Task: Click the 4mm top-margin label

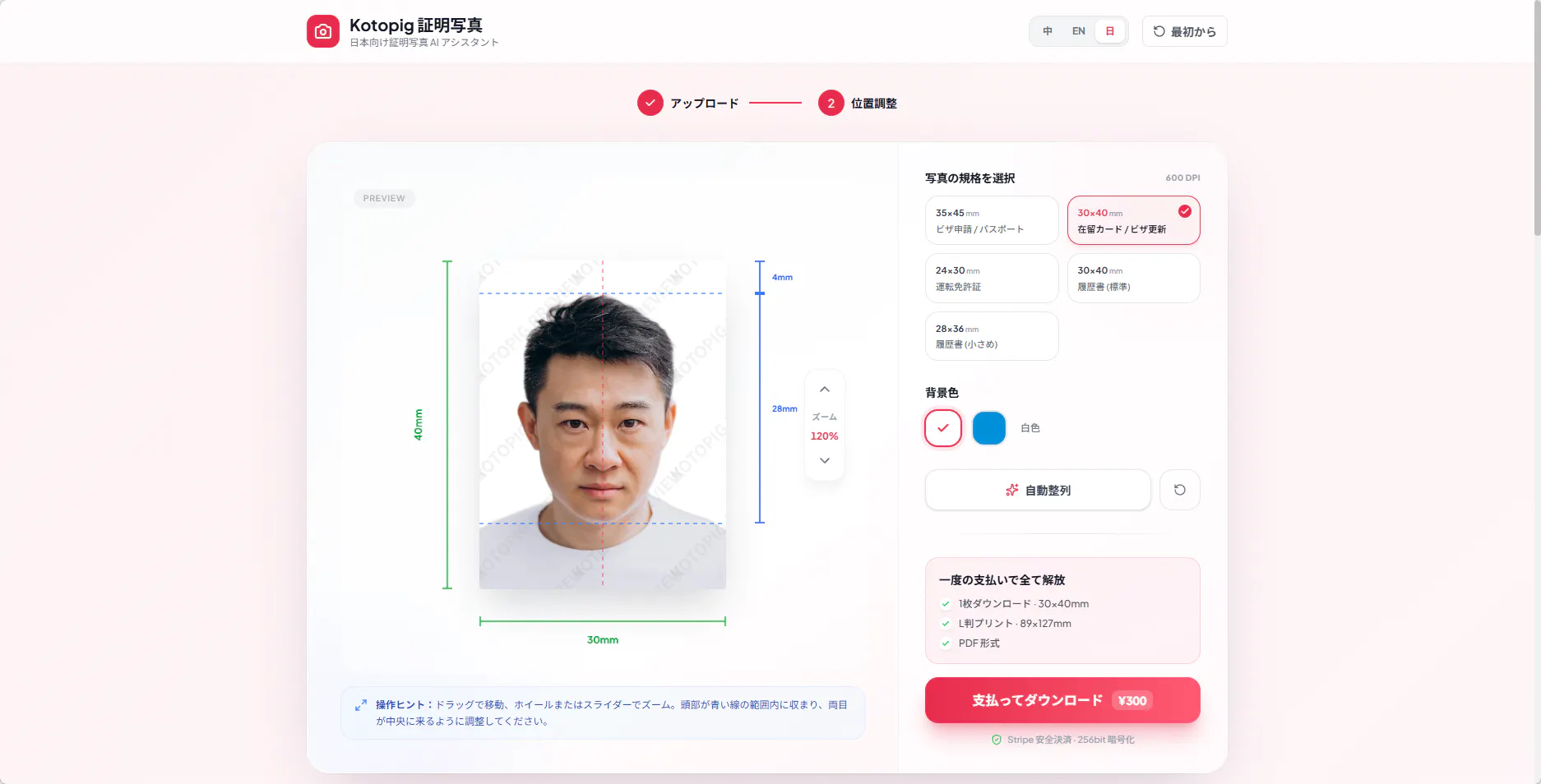Action: pyautogui.click(x=782, y=277)
